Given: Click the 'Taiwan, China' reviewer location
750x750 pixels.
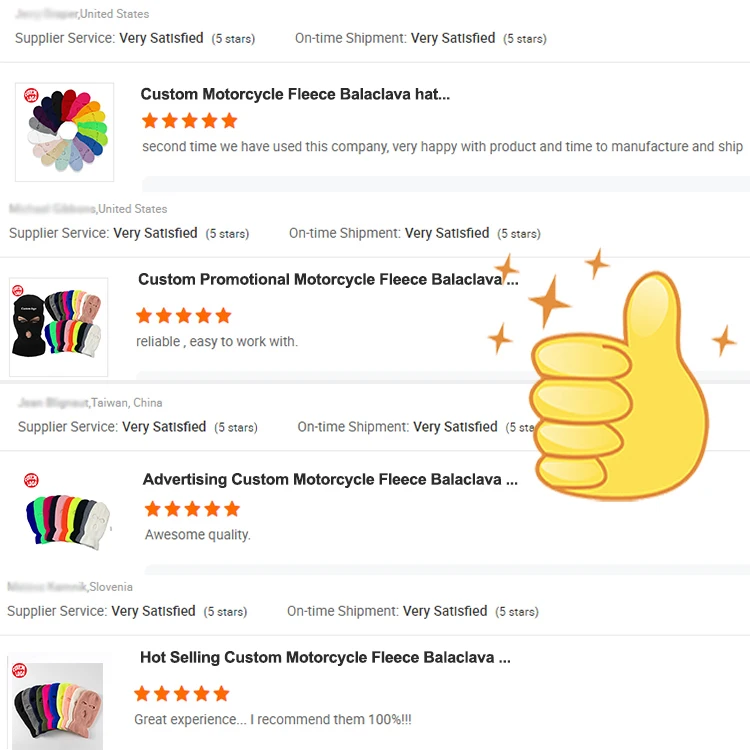Looking at the screenshot, I should pyautogui.click(x=126, y=403).
